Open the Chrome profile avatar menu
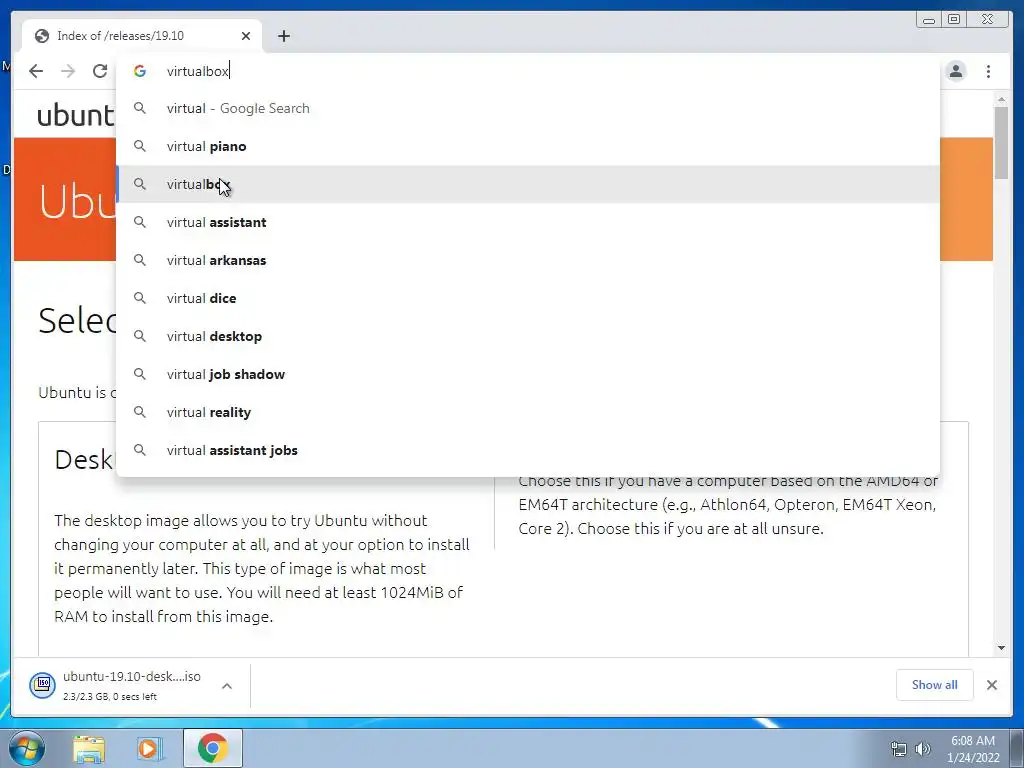 (956, 71)
